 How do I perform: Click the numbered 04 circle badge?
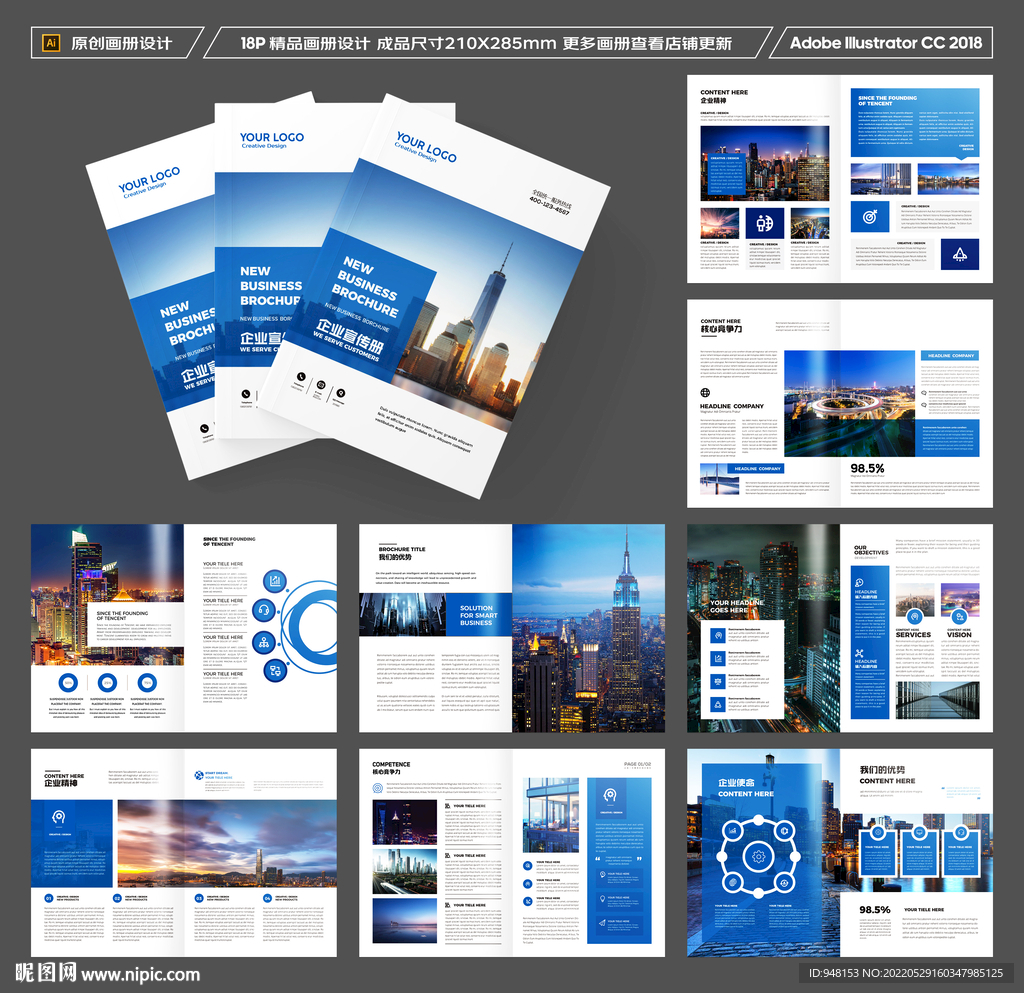tap(267, 898)
